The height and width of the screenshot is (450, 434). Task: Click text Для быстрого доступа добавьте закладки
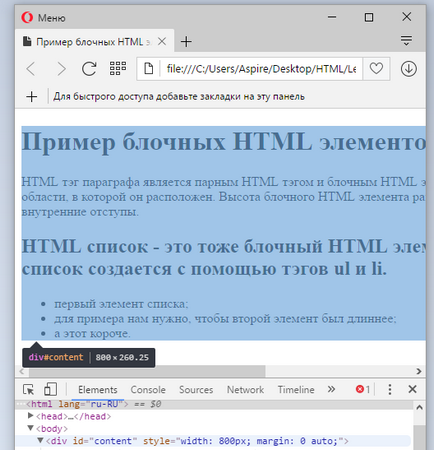click(179, 97)
